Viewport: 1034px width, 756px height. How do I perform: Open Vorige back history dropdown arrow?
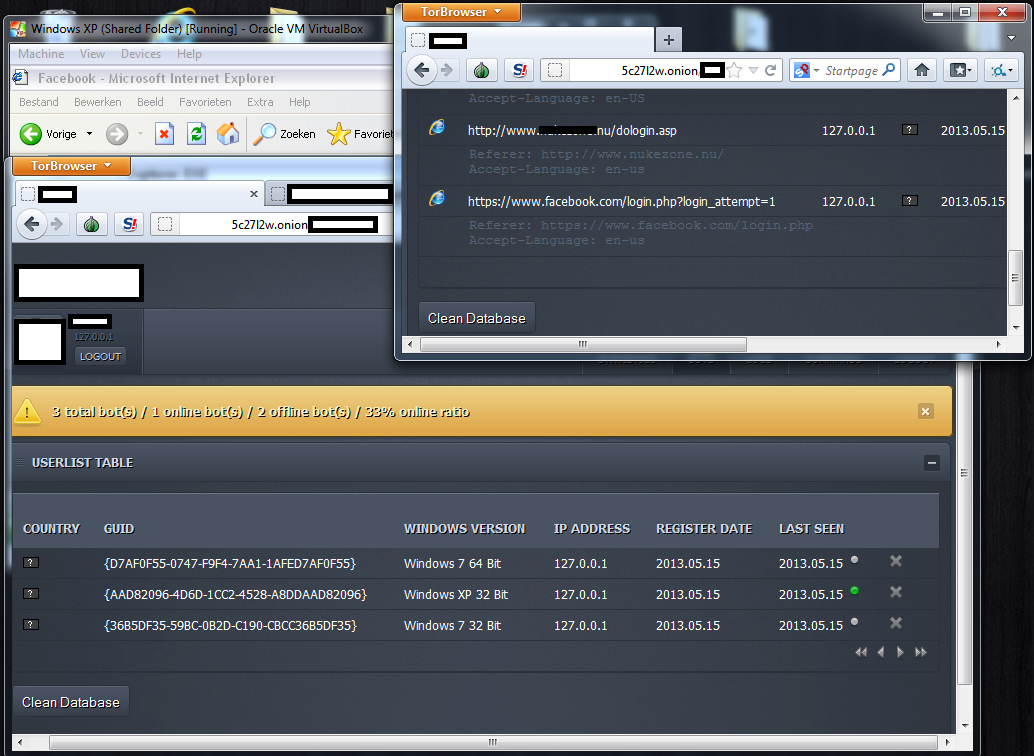click(x=90, y=134)
